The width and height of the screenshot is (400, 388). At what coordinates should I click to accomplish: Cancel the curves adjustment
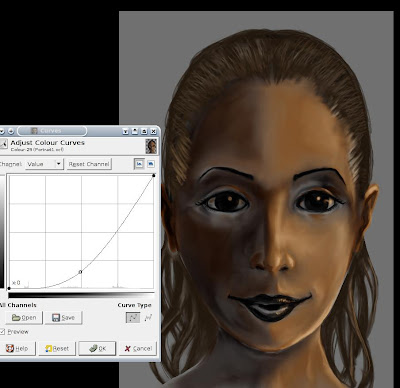(x=138, y=349)
